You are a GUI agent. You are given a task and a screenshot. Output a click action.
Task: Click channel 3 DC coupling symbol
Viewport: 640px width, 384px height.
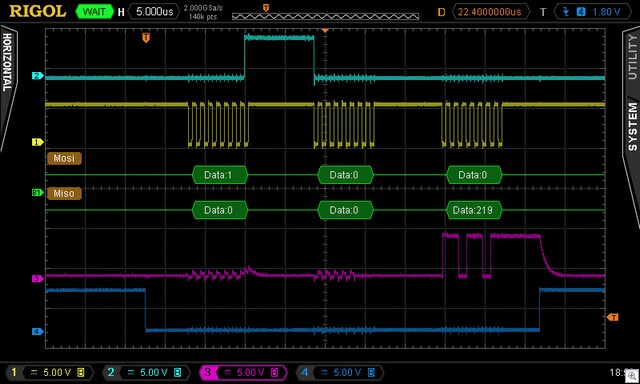tap(227, 373)
